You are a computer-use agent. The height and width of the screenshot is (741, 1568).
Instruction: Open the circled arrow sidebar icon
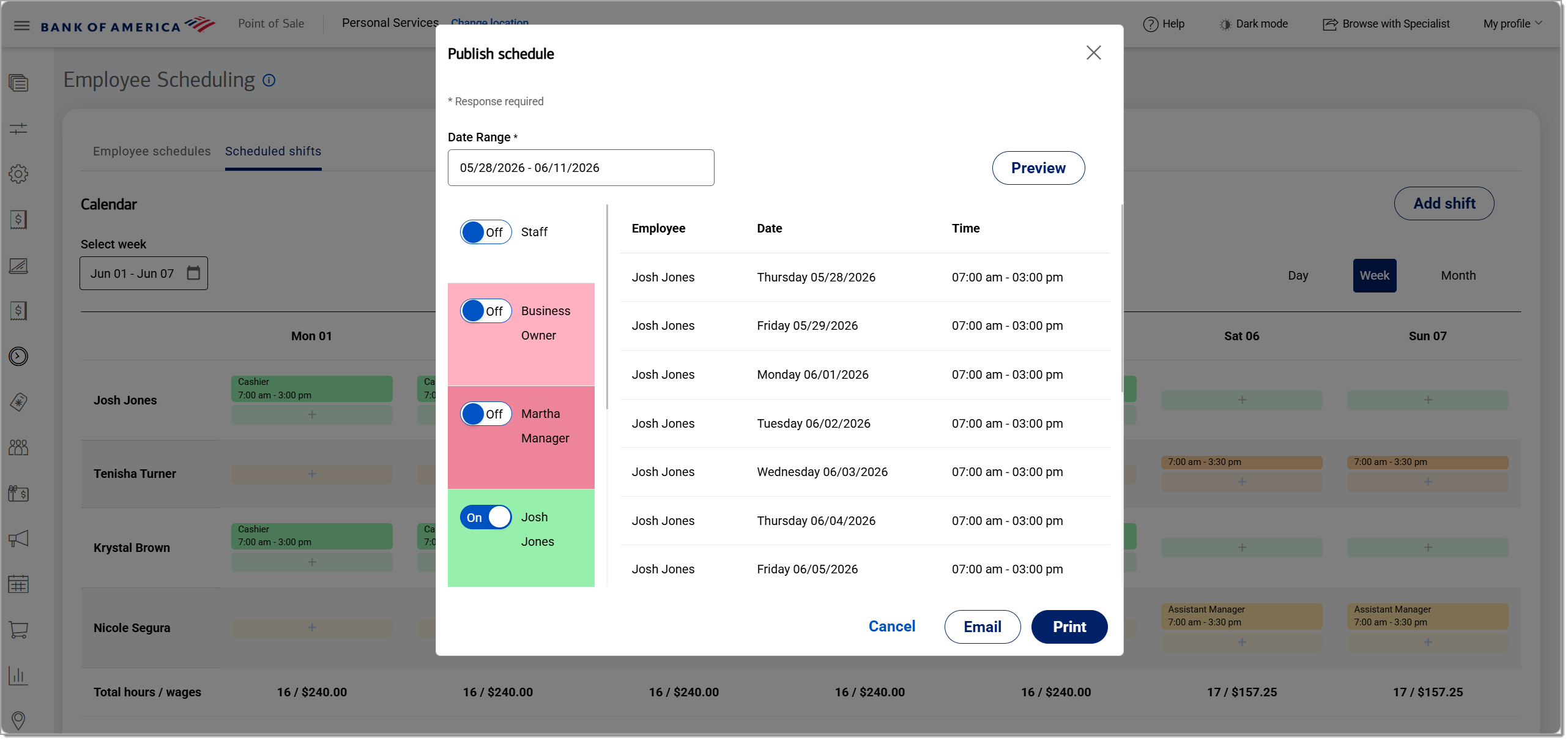[18, 356]
